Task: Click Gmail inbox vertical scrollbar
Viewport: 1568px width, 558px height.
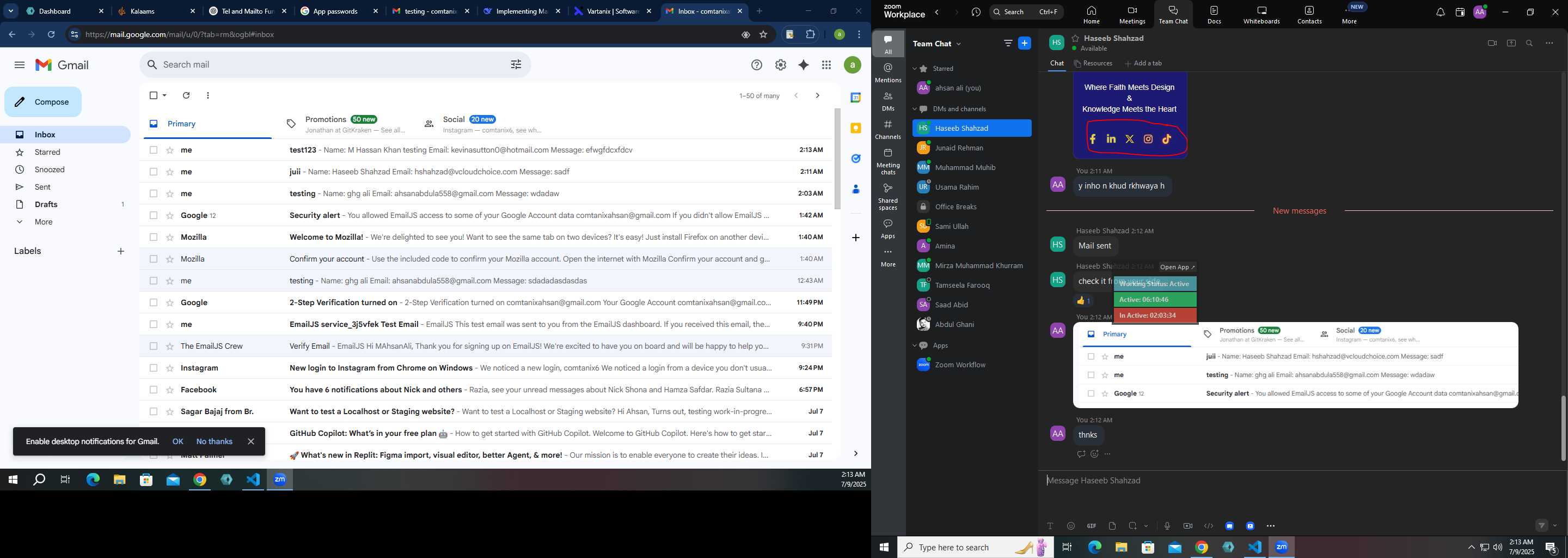Action: click(x=837, y=159)
